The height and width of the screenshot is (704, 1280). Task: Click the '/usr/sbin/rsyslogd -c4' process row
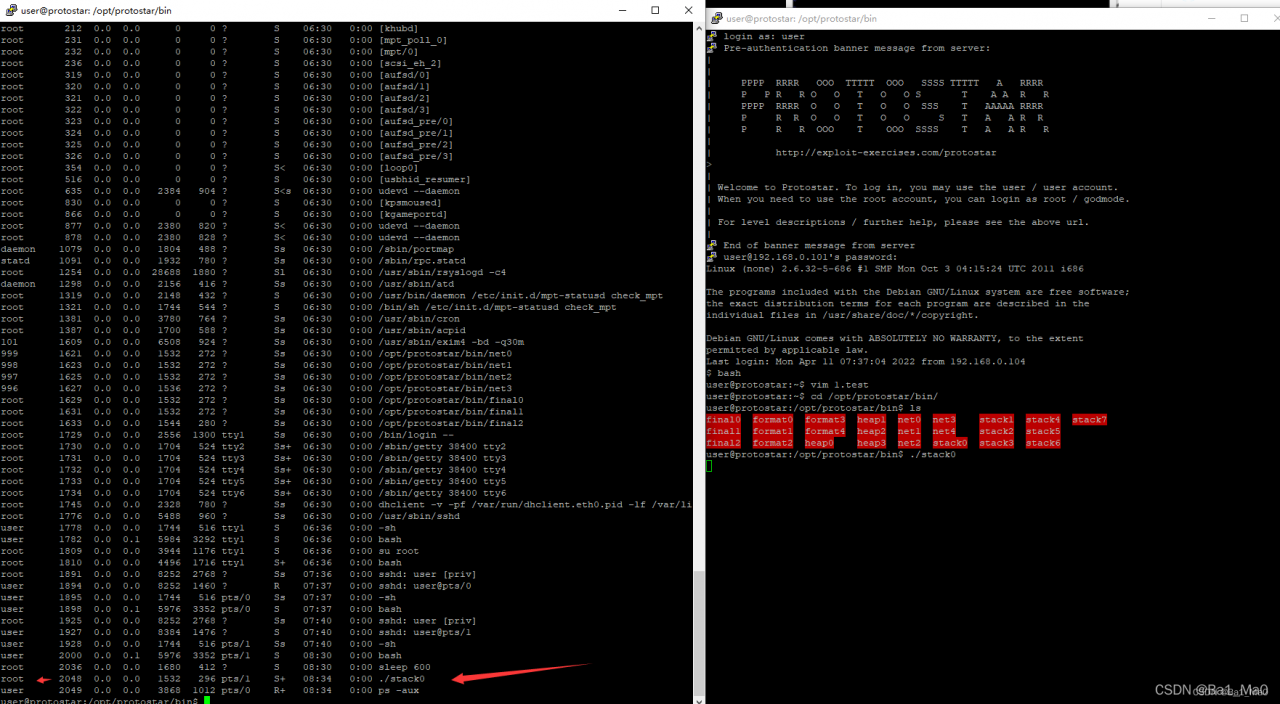(254, 272)
